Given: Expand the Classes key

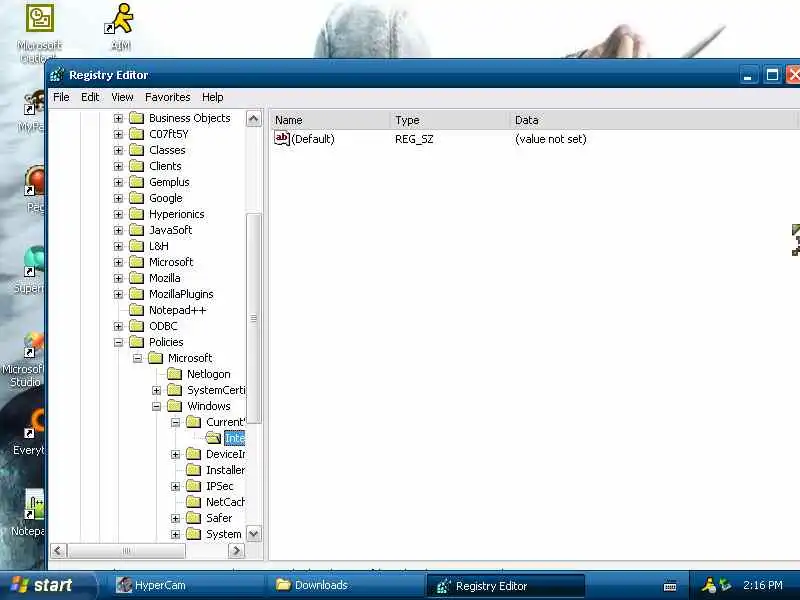Looking at the screenshot, I should [118, 151].
